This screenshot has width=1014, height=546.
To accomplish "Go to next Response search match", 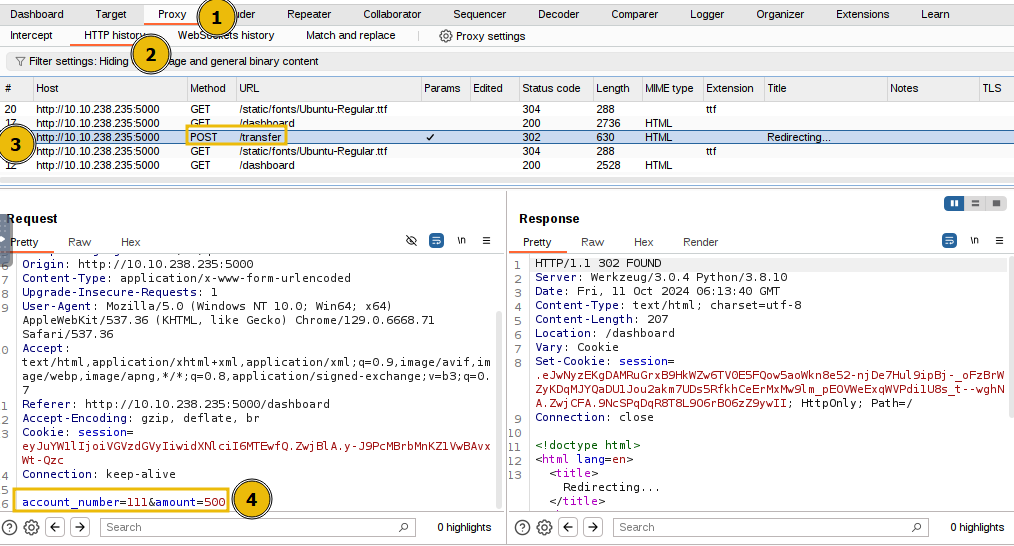I will 592,527.
